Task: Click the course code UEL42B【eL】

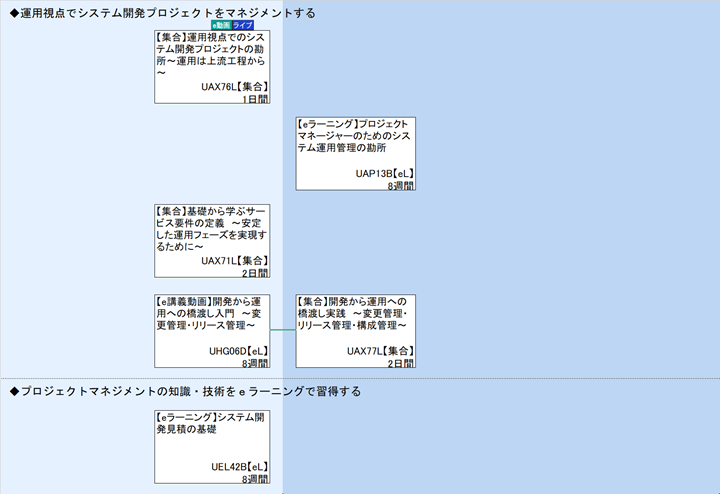Action: pos(239,467)
